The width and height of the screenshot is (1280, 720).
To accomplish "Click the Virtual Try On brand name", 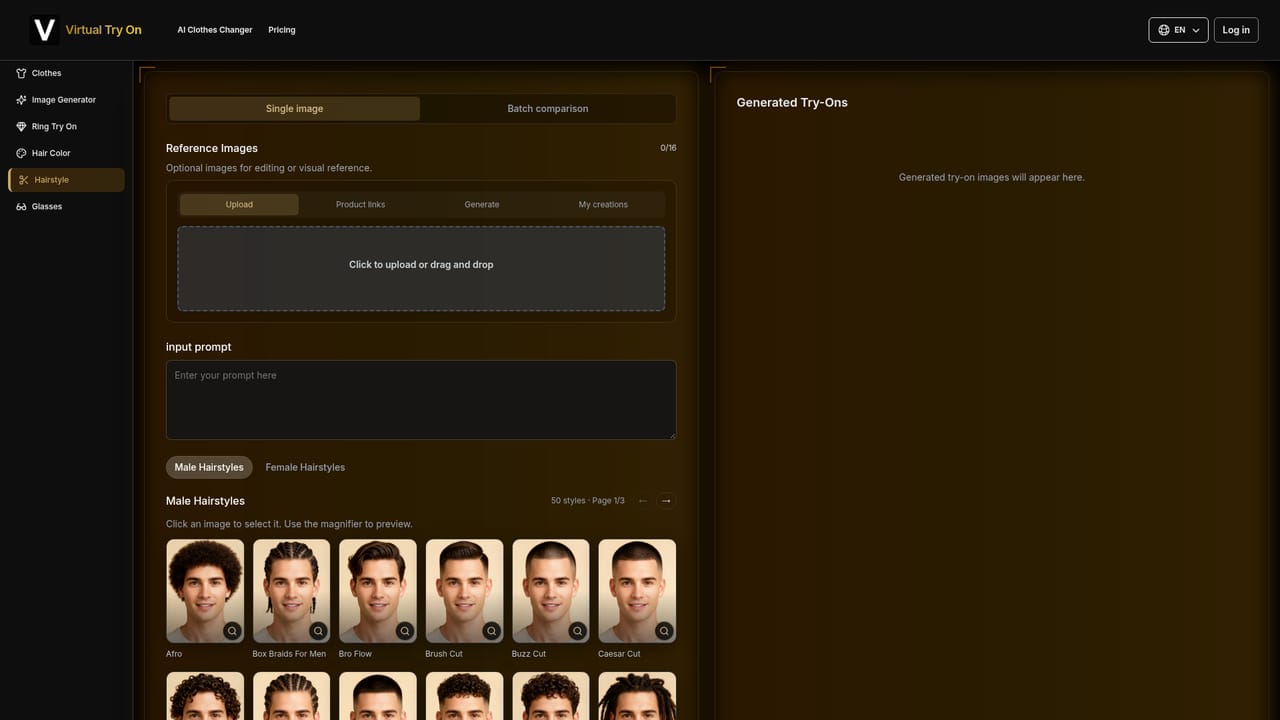I will coord(104,30).
